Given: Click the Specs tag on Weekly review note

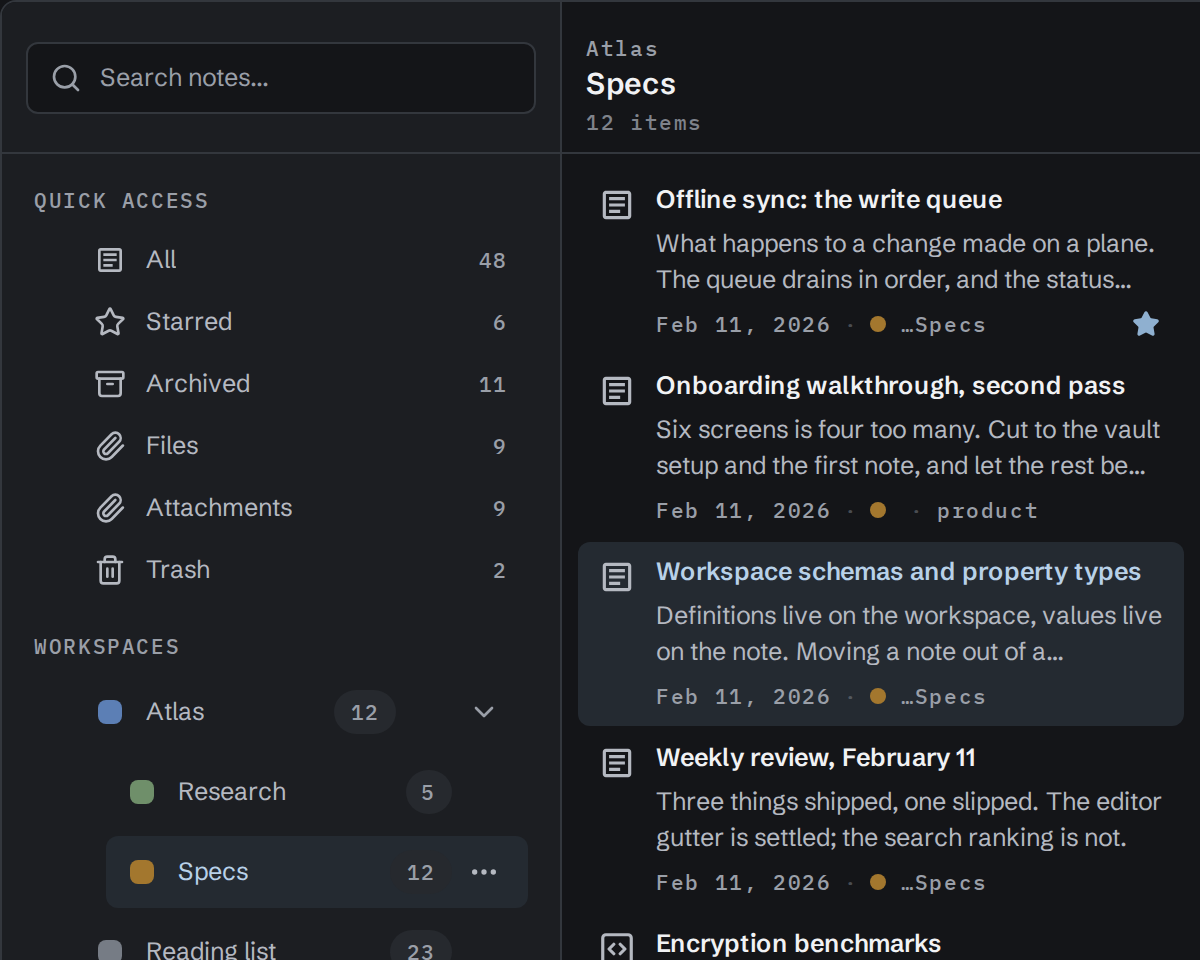Looking at the screenshot, I should (943, 883).
